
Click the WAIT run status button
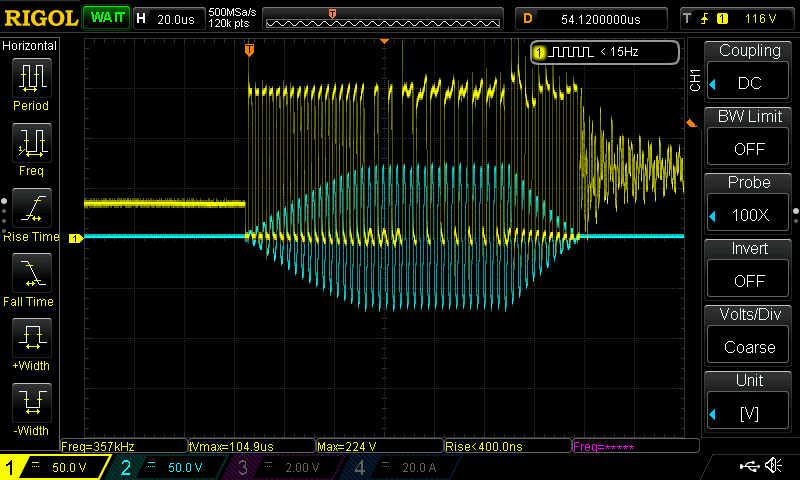pyautogui.click(x=105, y=18)
